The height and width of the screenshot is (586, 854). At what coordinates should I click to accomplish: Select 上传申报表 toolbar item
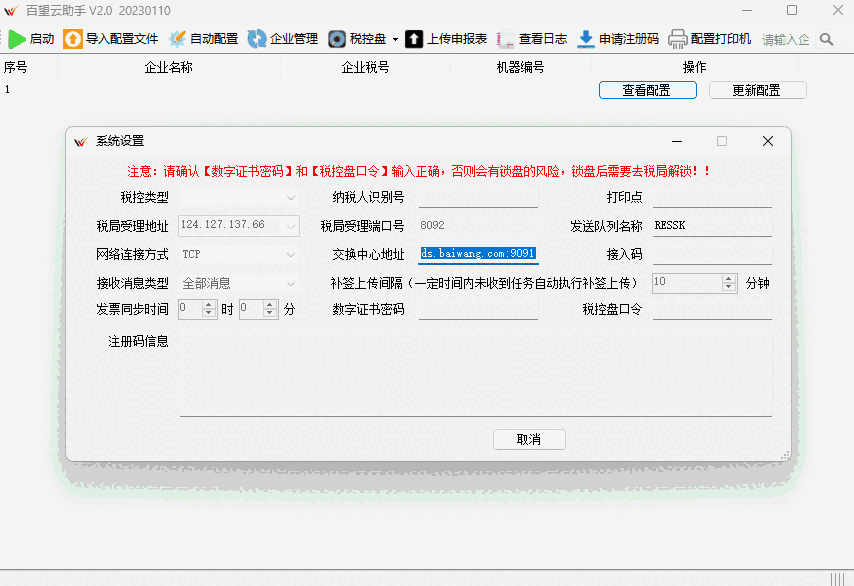tap(457, 39)
